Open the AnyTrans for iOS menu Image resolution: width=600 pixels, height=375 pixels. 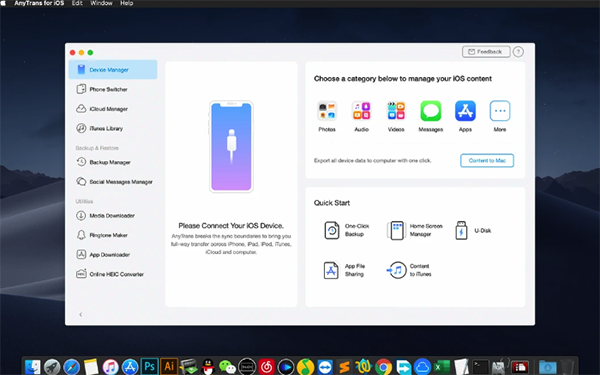click(39, 3)
